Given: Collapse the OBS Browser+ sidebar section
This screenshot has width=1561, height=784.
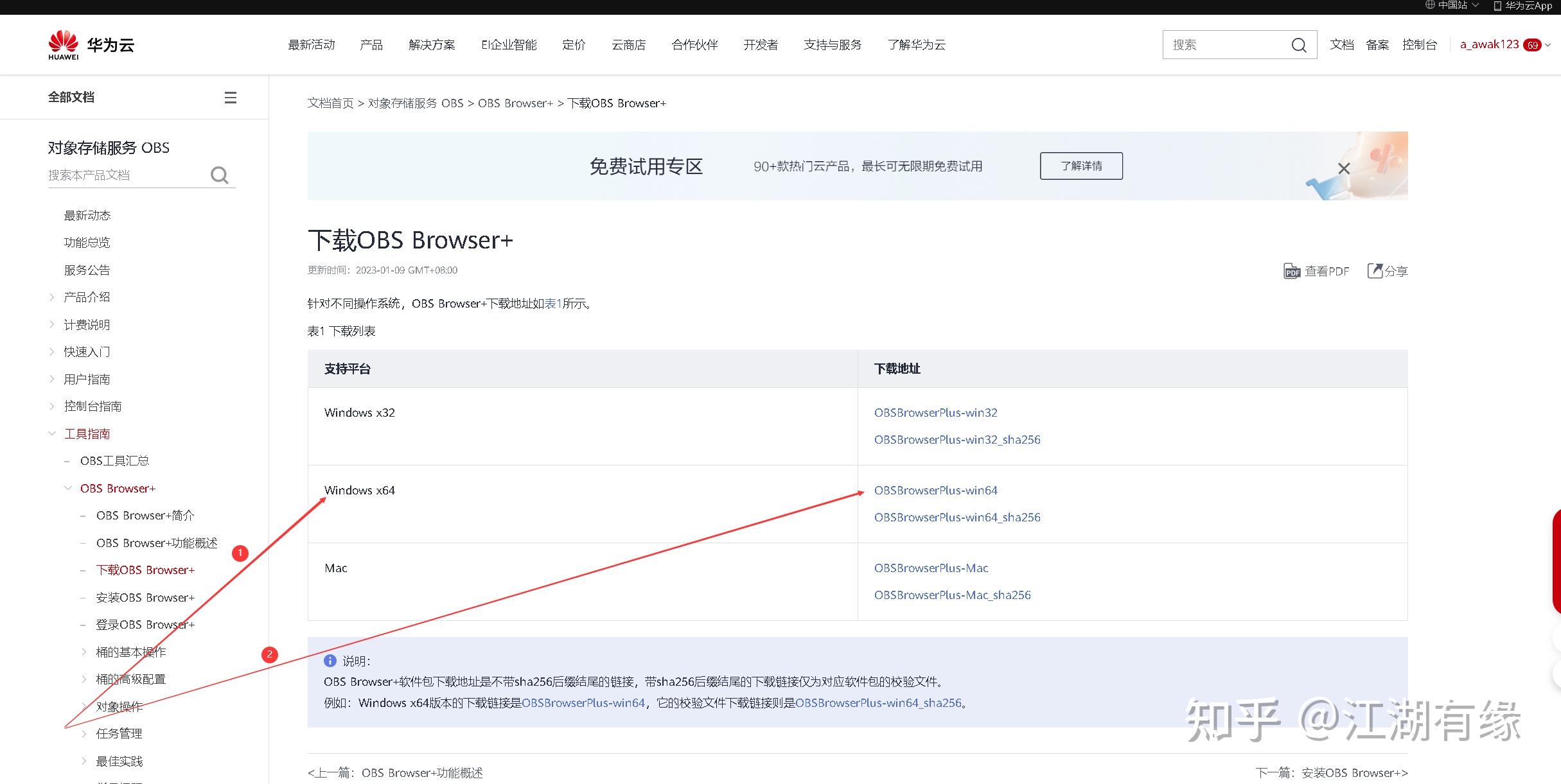Looking at the screenshot, I should click(69, 488).
